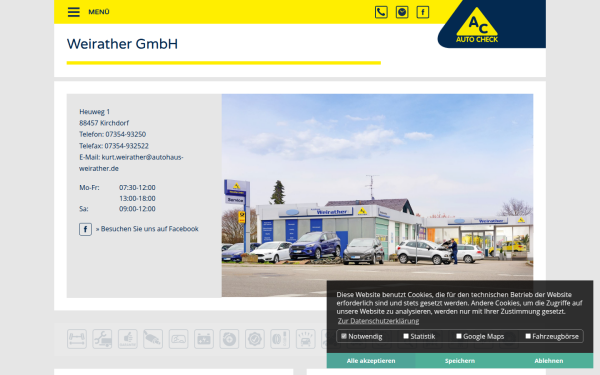
Task: Click the Facebook icon beside Besuchen Sie uns
Action: (85, 229)
